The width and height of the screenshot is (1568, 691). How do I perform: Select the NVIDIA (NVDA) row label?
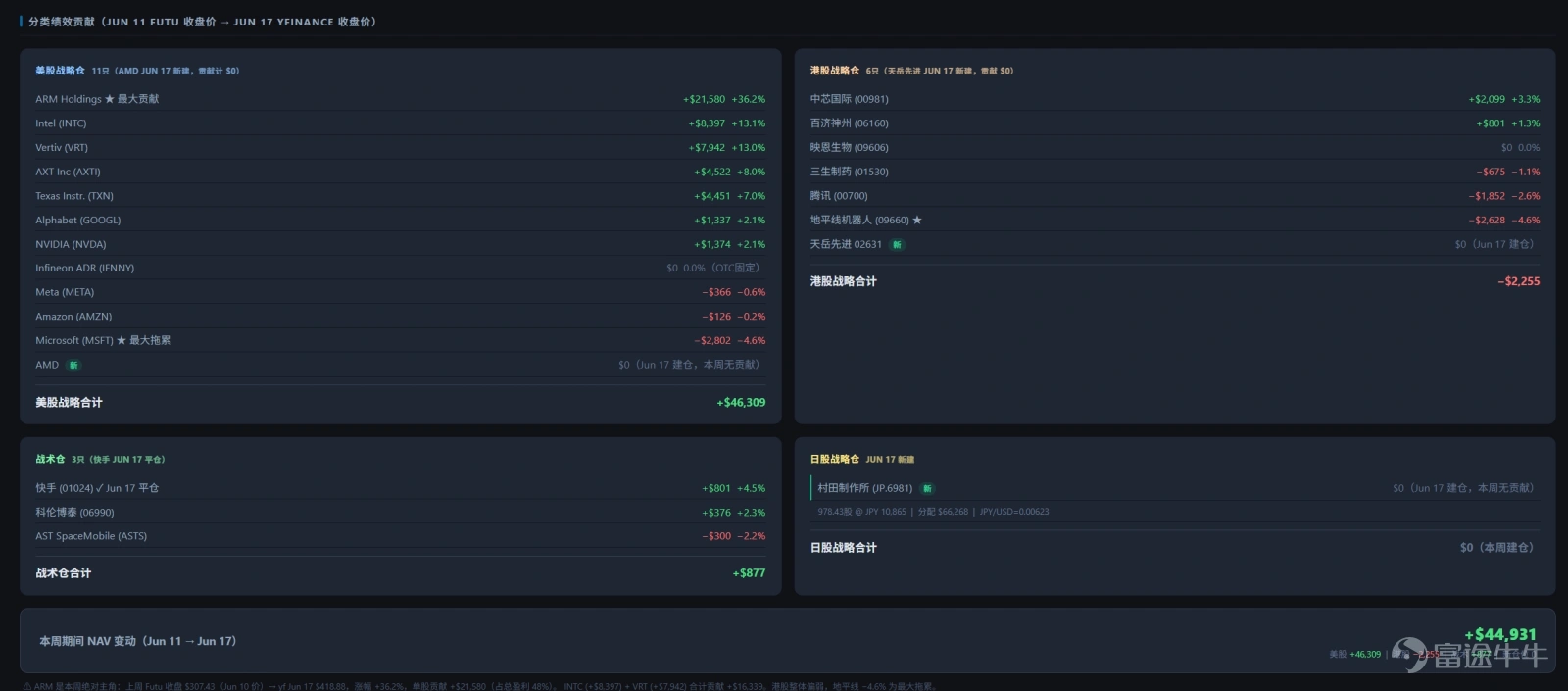click(x=71, y=244)
